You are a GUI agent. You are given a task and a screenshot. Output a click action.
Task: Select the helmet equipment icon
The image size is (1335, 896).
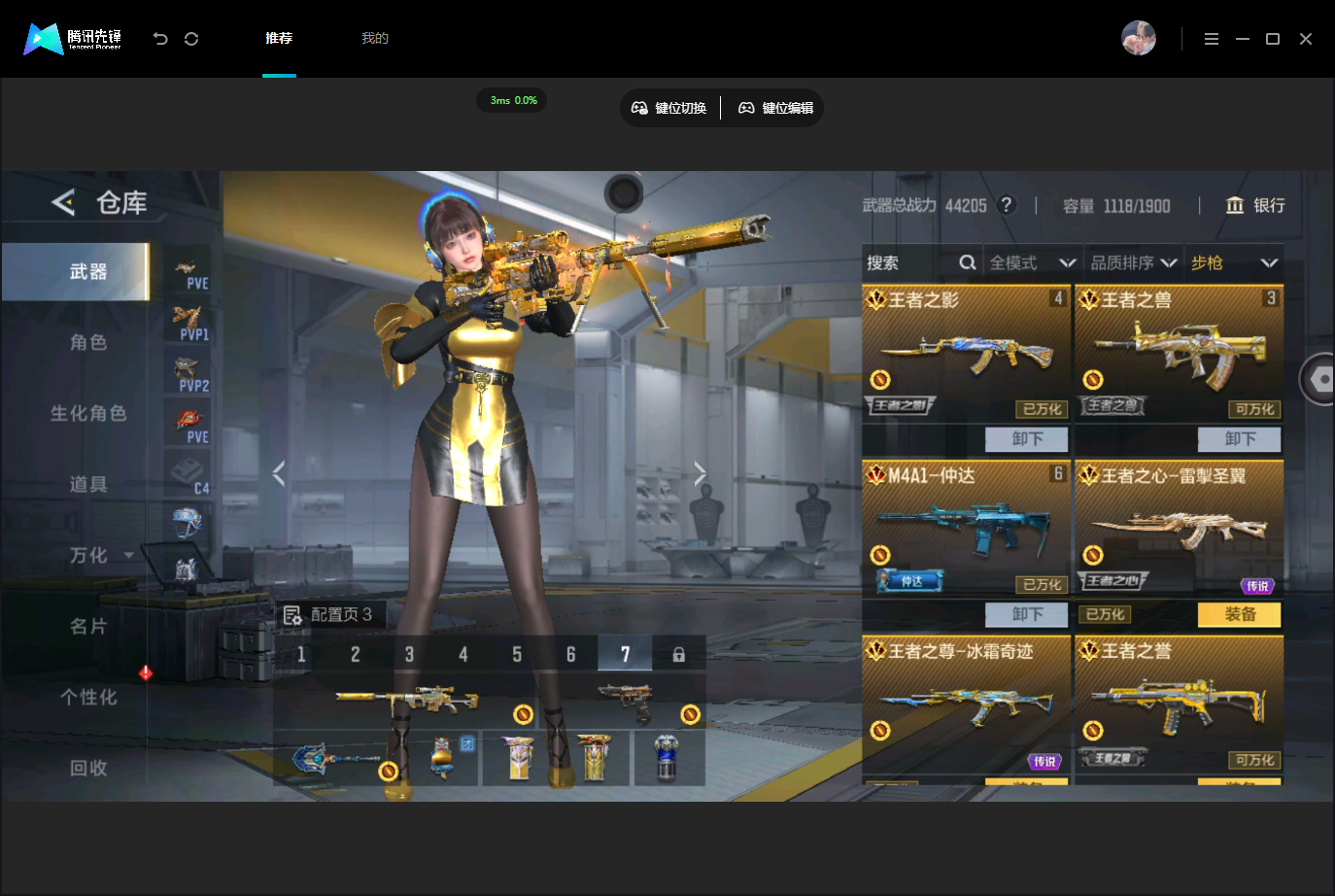coord(188,523)
